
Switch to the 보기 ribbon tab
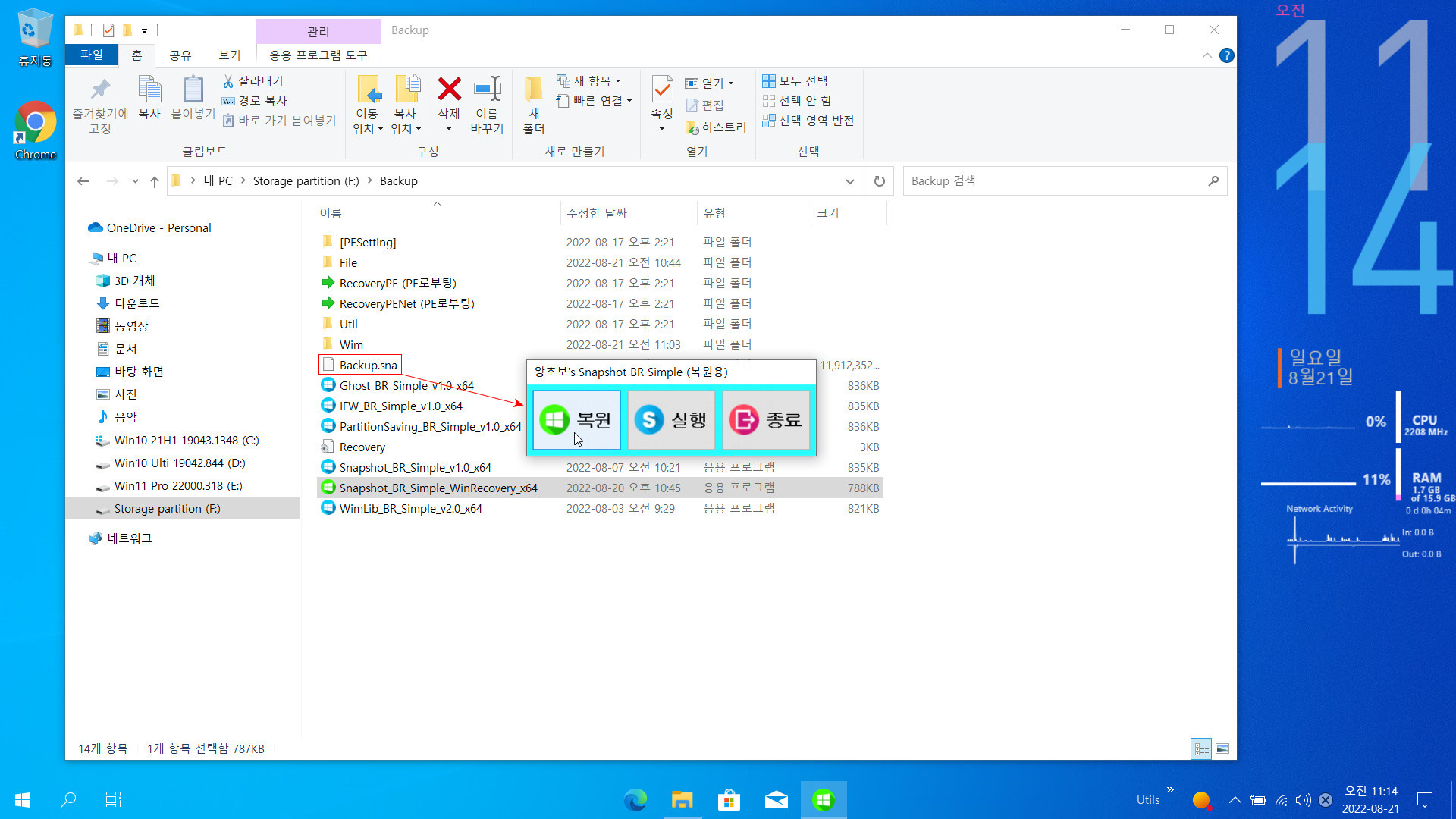point(230,55)
